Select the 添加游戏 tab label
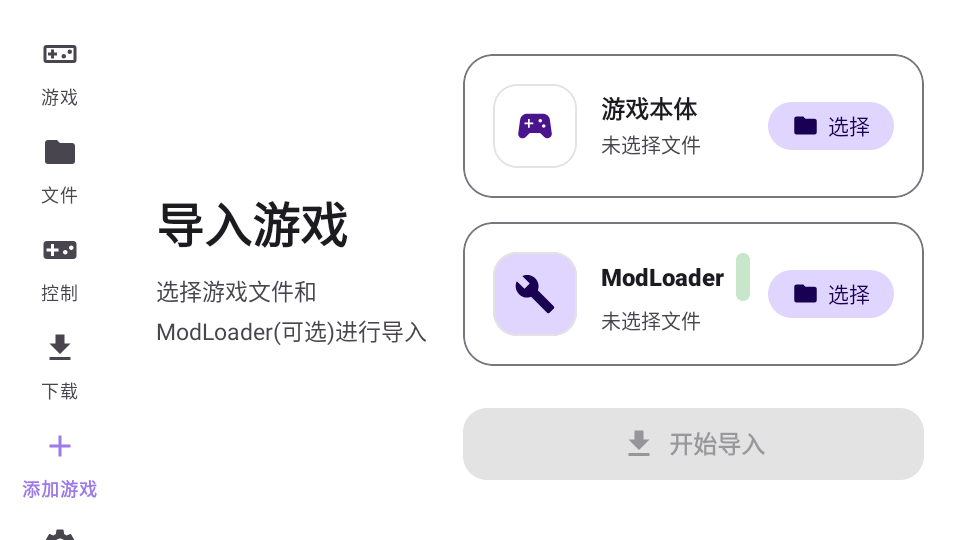The width and height of the screenshot is (960, 540). [x=59, y=489]
